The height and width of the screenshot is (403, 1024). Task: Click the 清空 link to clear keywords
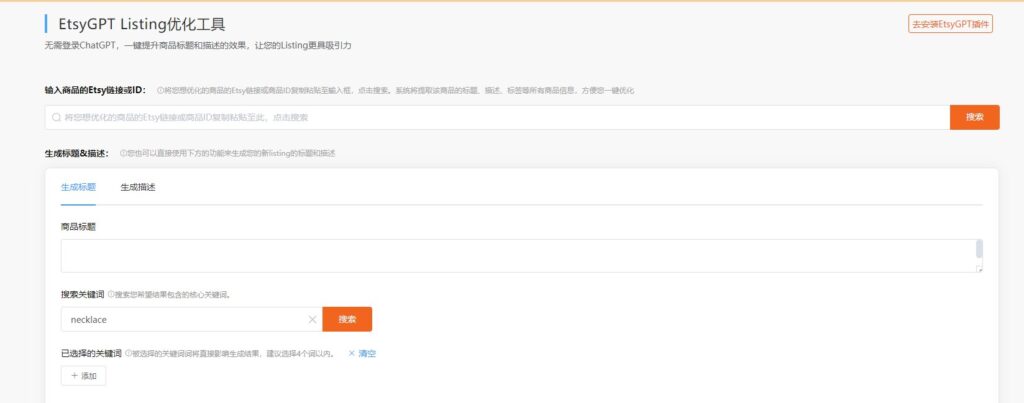pyautogui.click(x=367, y=353)
